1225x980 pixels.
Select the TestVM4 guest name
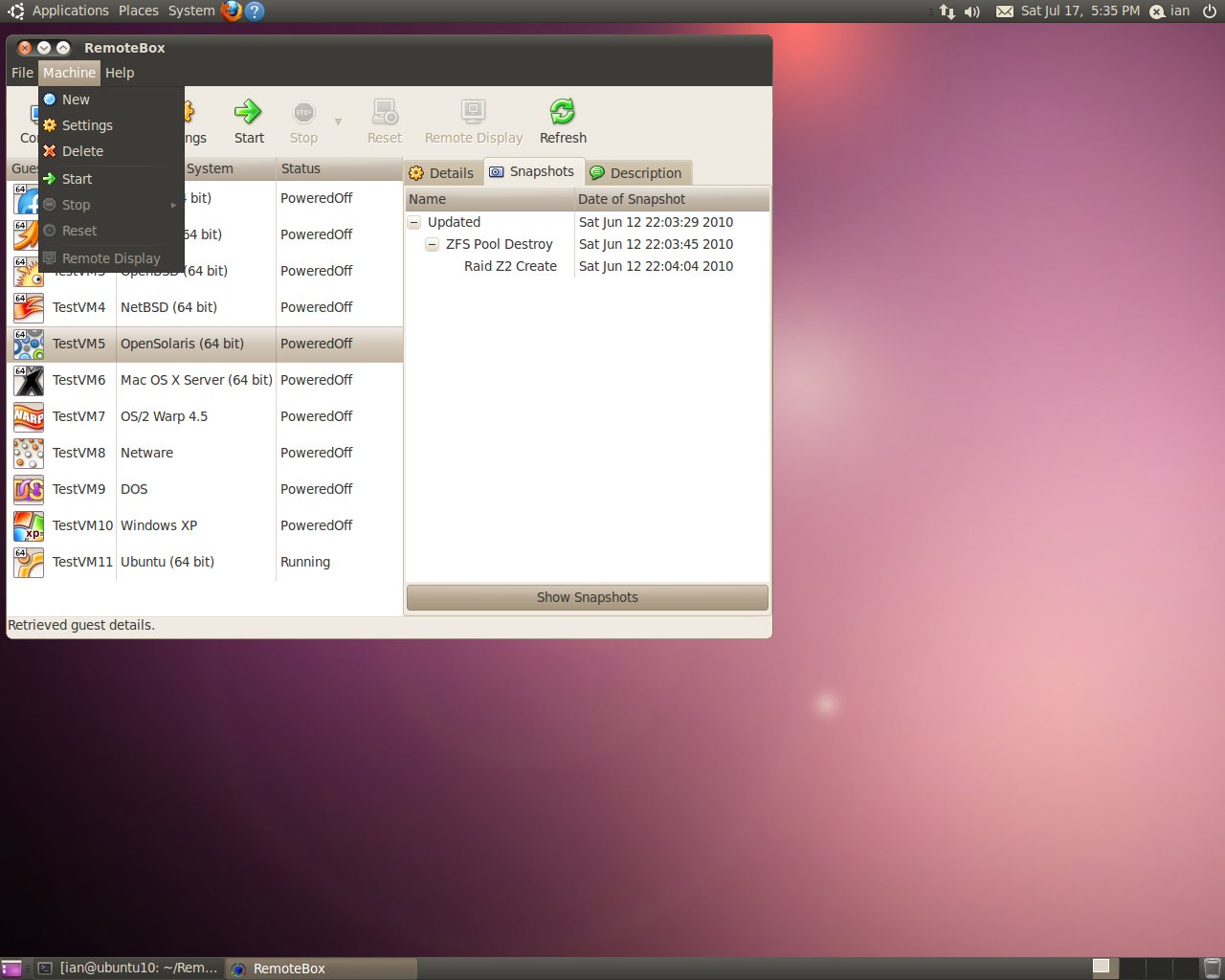78,307
